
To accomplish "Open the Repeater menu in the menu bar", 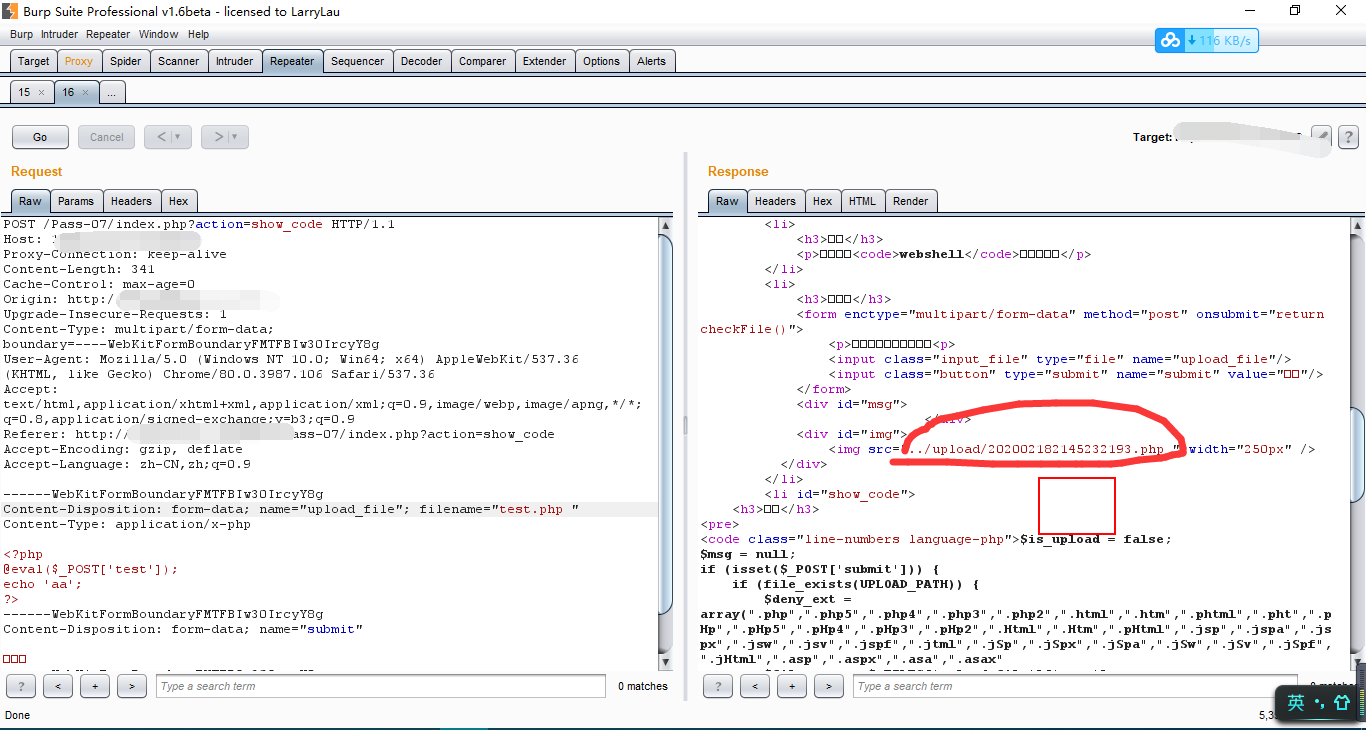I will [x=108, y=34].
